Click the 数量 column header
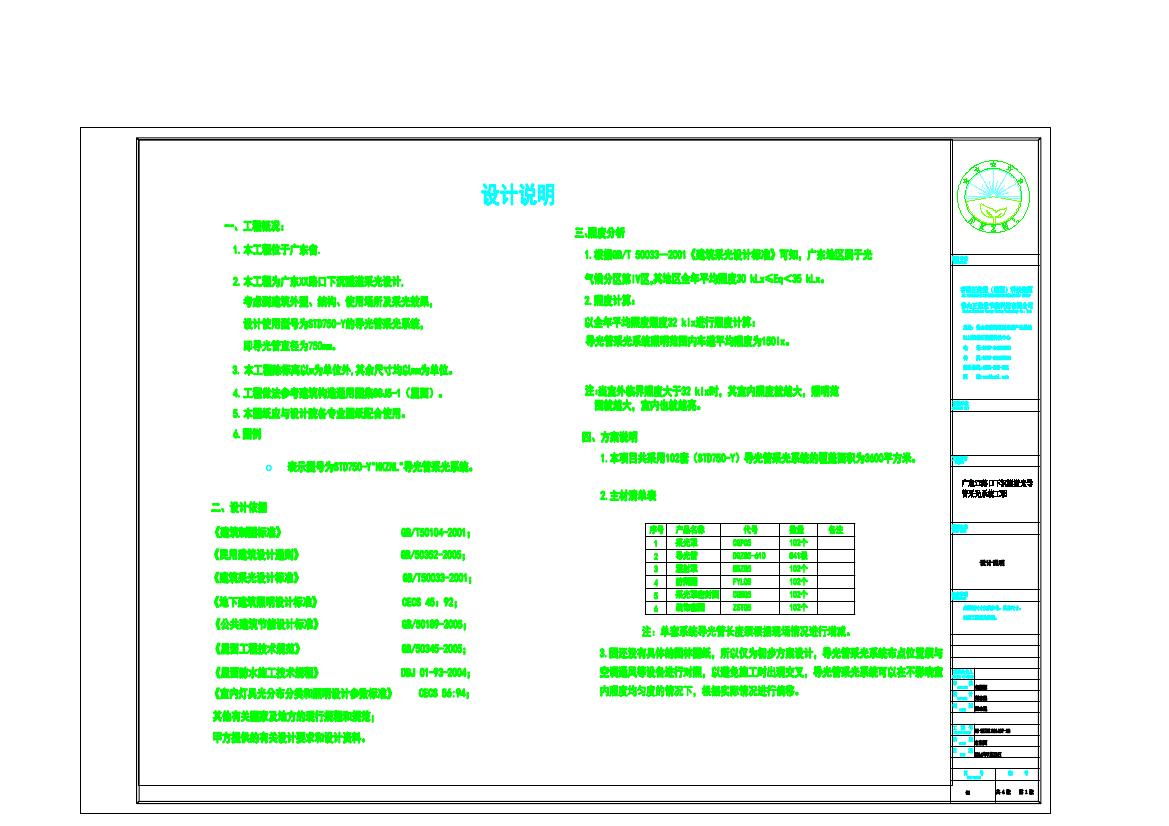 pyautogui.click(x=797, y=529)
